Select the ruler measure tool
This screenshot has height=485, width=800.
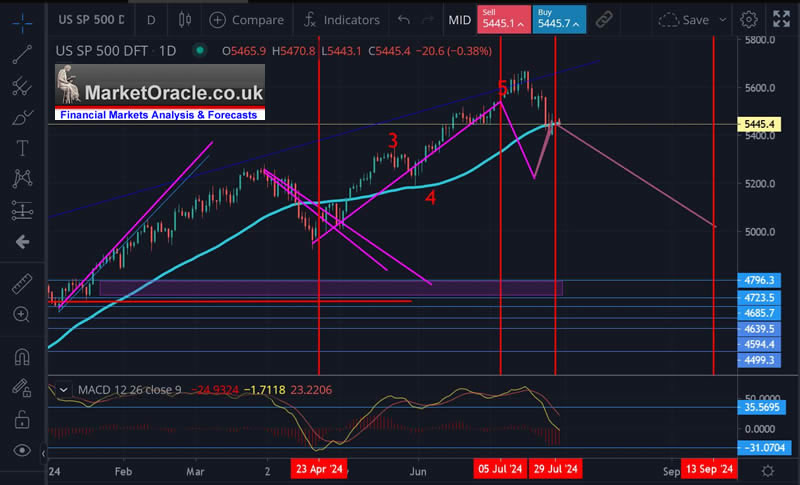22,284
